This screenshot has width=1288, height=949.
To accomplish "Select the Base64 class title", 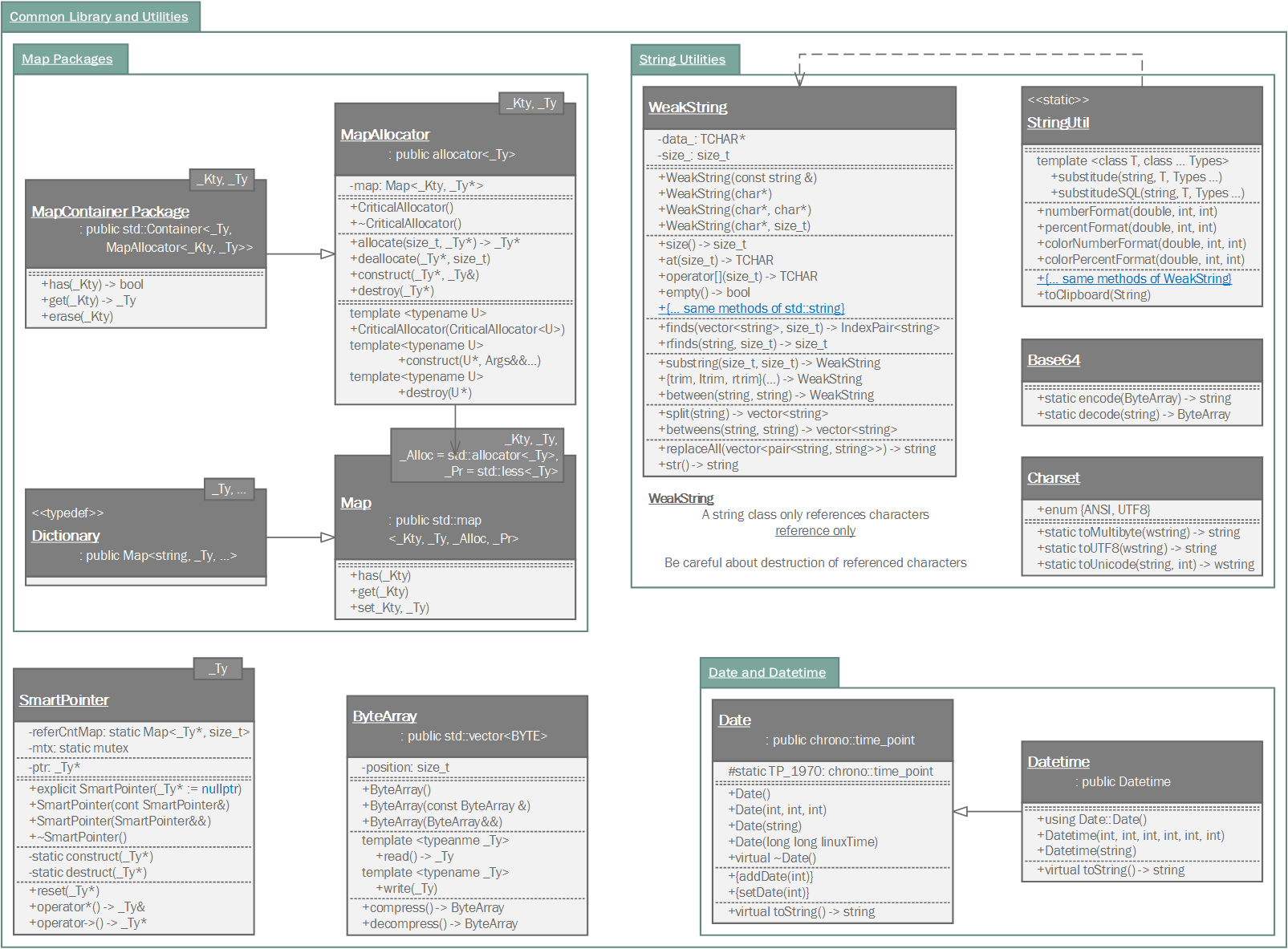I will [x=1054, y=360].
